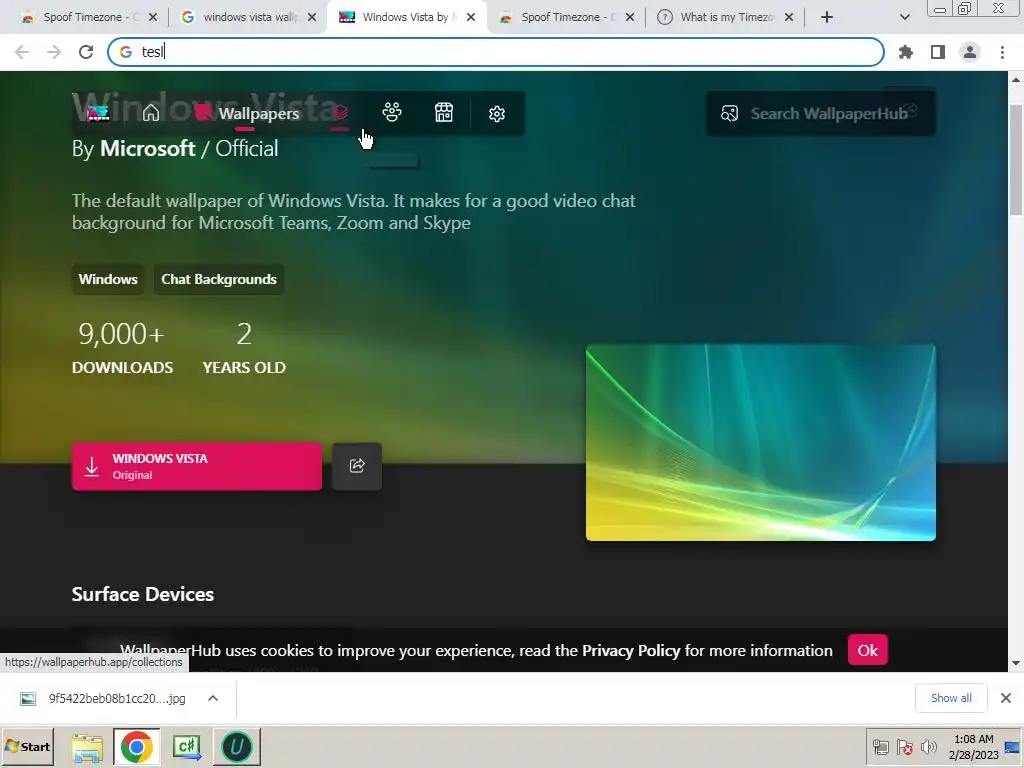Image resolution: width=1024 pixels, height=768 pixels.
Task: Open the Wallpapers navigation item
Action: pyautogui.click(x=246, y=114)
